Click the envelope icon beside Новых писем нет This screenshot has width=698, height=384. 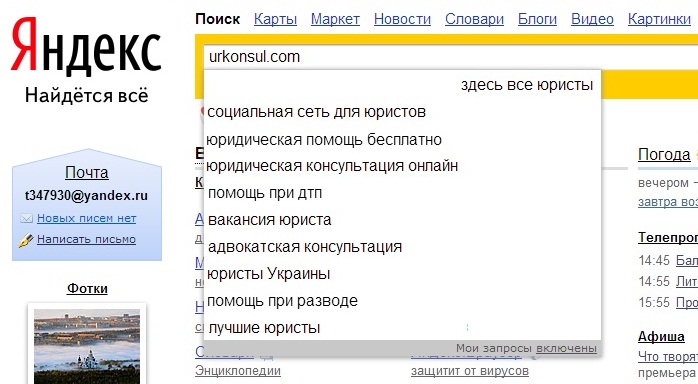click(x=26, y=218)
